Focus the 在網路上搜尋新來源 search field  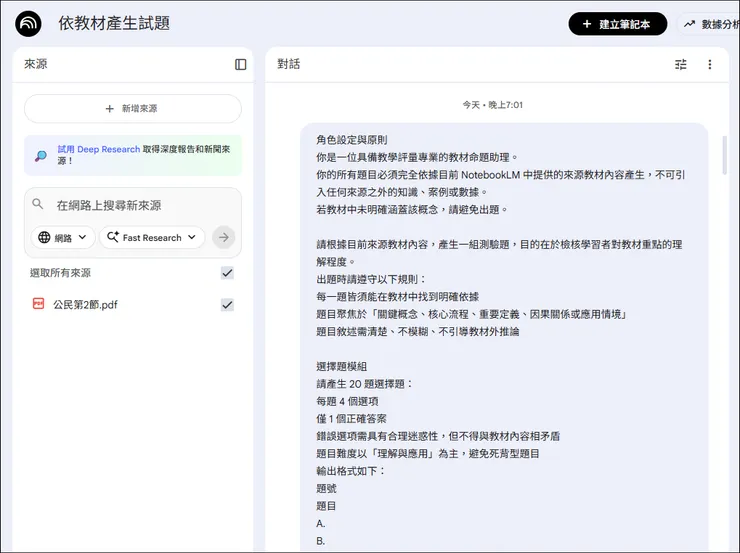click(x=109, y=205)
